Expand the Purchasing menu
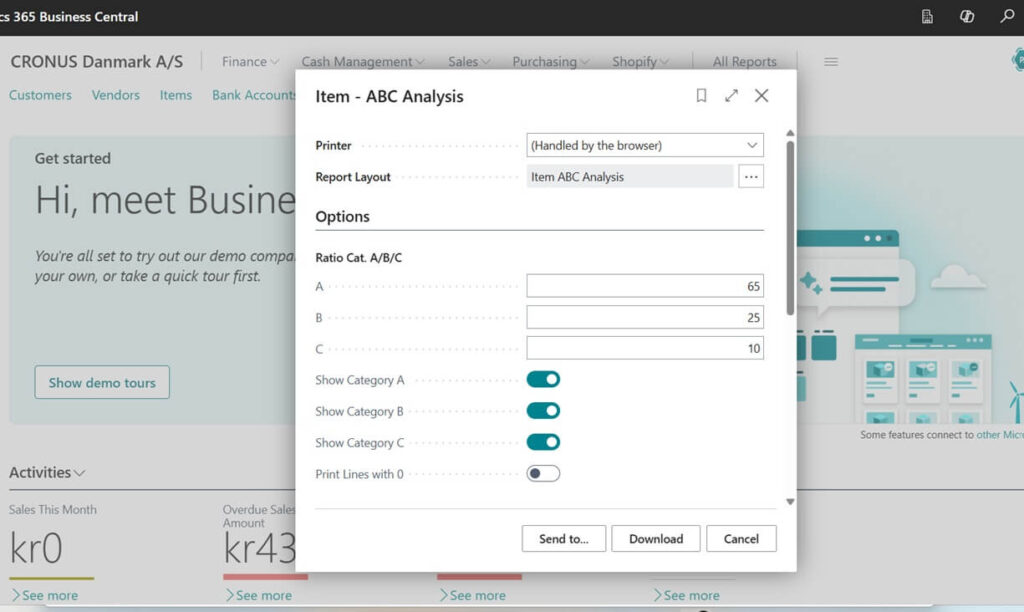This screenshot has height=612, width=1024. coord(551,61)
